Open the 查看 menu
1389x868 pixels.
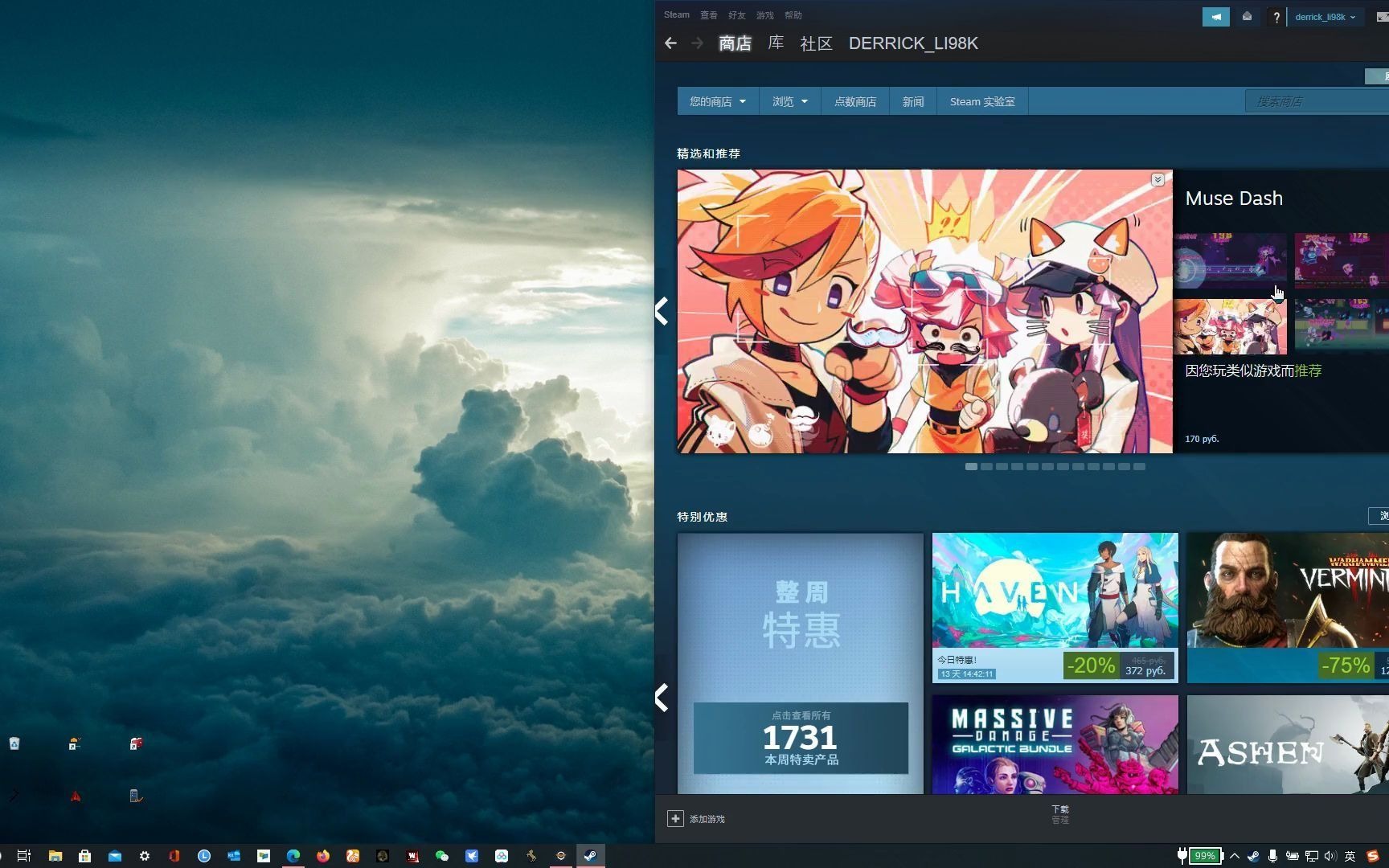(708, 15)
